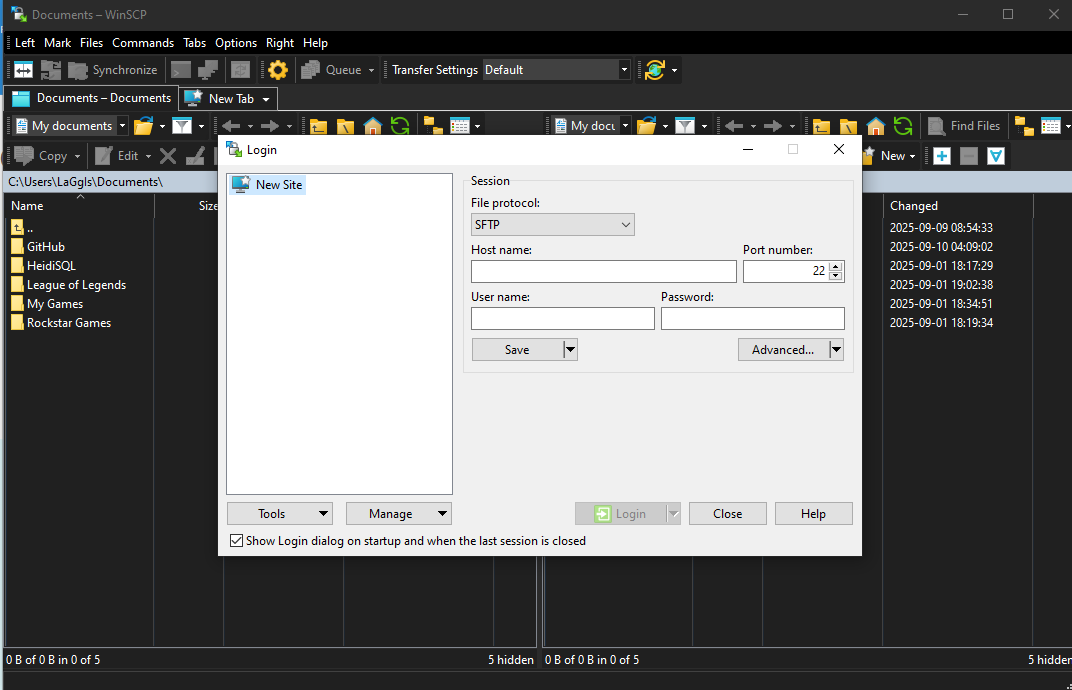The height and width of the screenshot is (690, 1072).
Task: Switch to the Documents – Documents tab
Action: (x=92, y=98)
